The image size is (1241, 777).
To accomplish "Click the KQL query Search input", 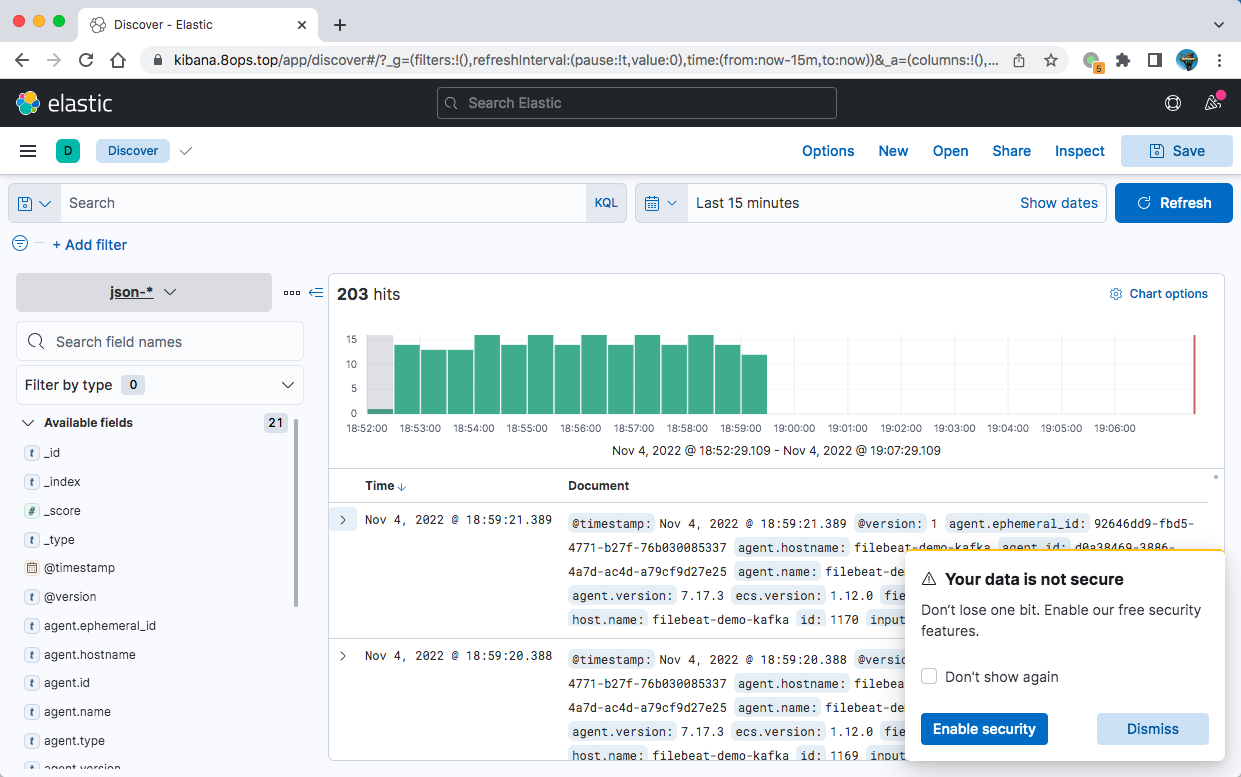I will (x=323, y=203).
